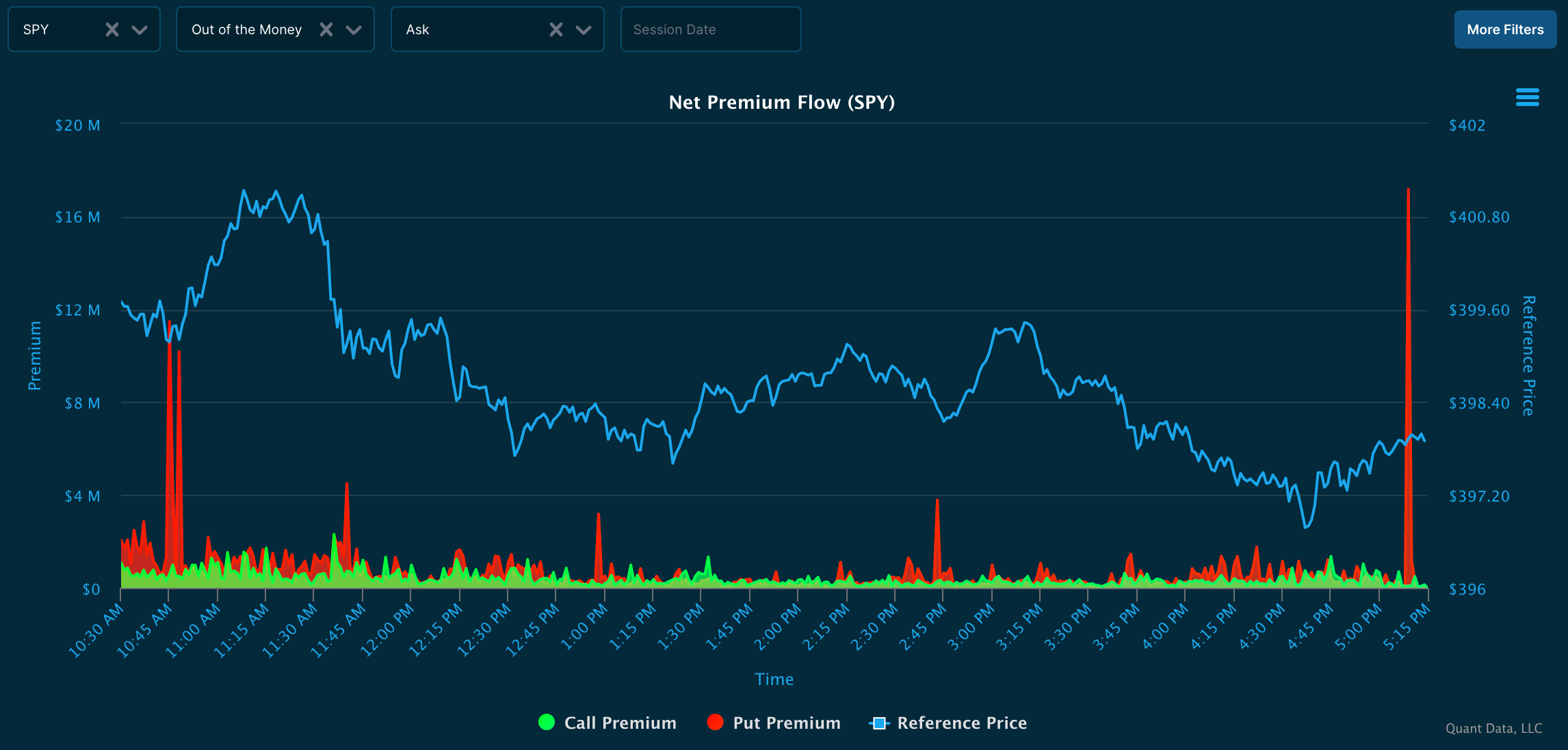Focus the Session Date field
The height and width of the screenshot is (750, 1568).
[x=711, y=29]
